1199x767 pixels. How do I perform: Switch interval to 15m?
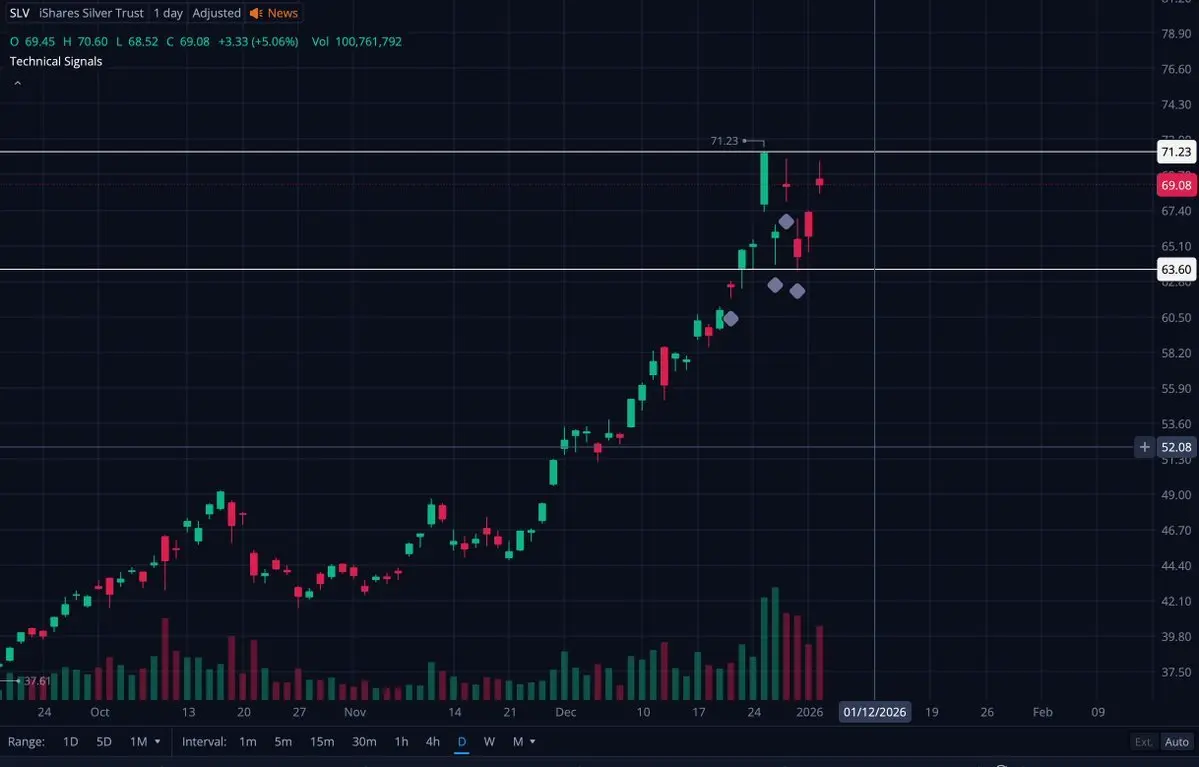[x=322, y=742]
